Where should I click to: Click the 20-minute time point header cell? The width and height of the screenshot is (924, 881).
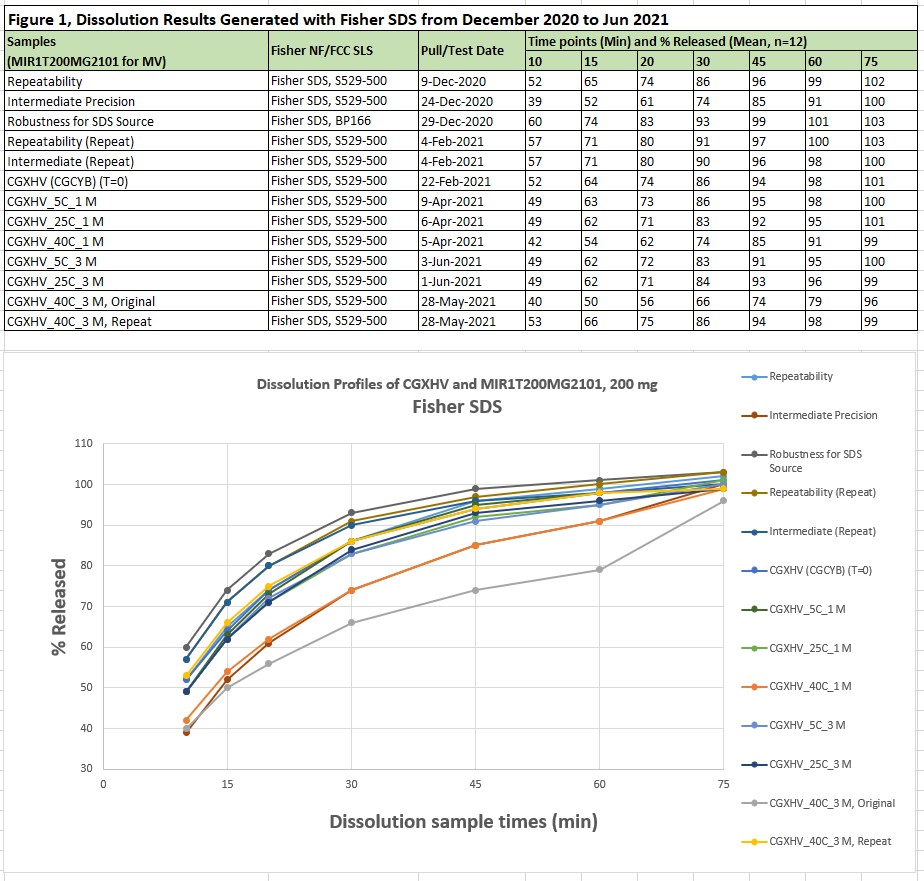coord(665,61)
